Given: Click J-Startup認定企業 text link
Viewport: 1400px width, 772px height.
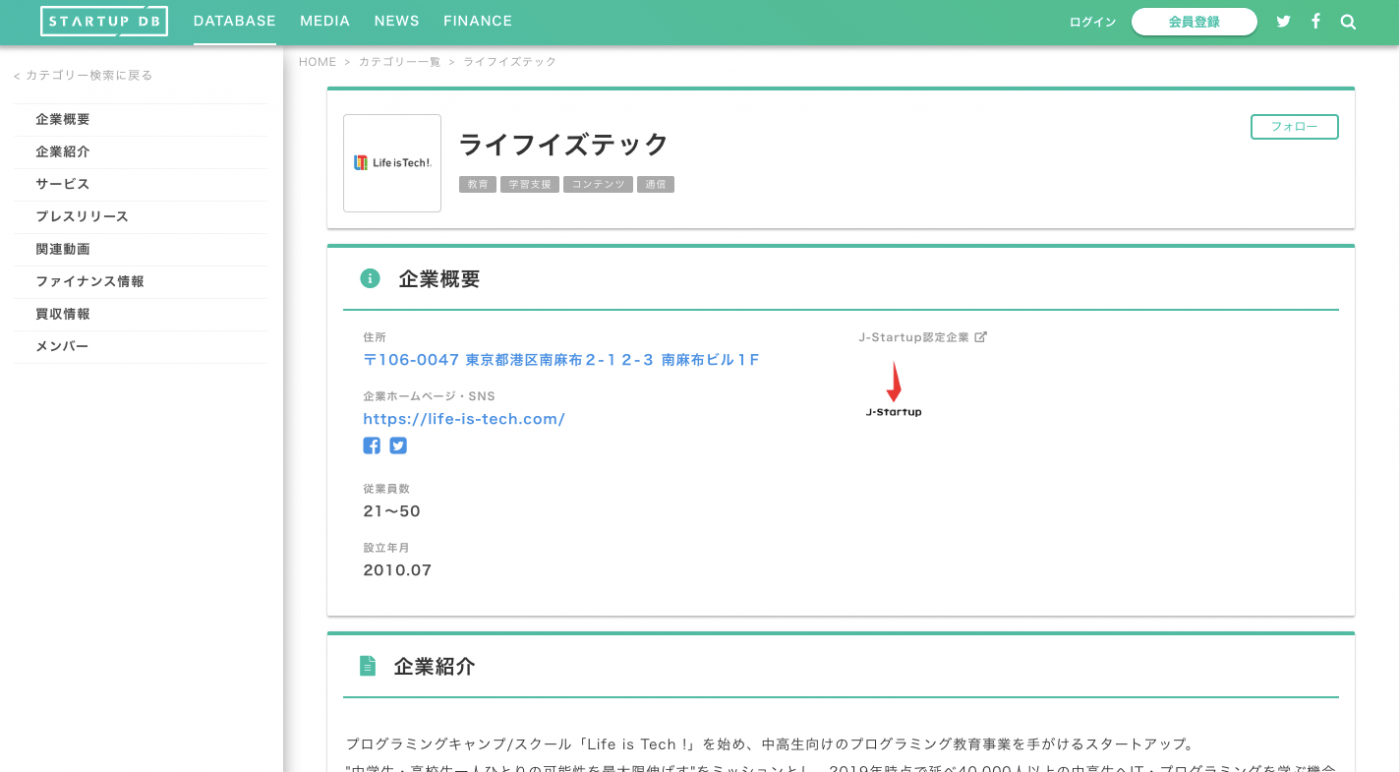Looking at the screenshot, I should point(914,337).
